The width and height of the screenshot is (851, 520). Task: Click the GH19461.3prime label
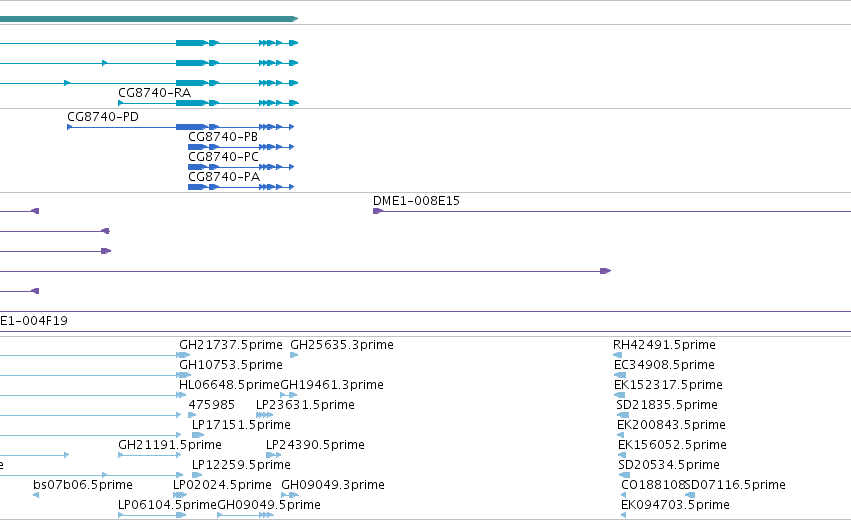332,385
